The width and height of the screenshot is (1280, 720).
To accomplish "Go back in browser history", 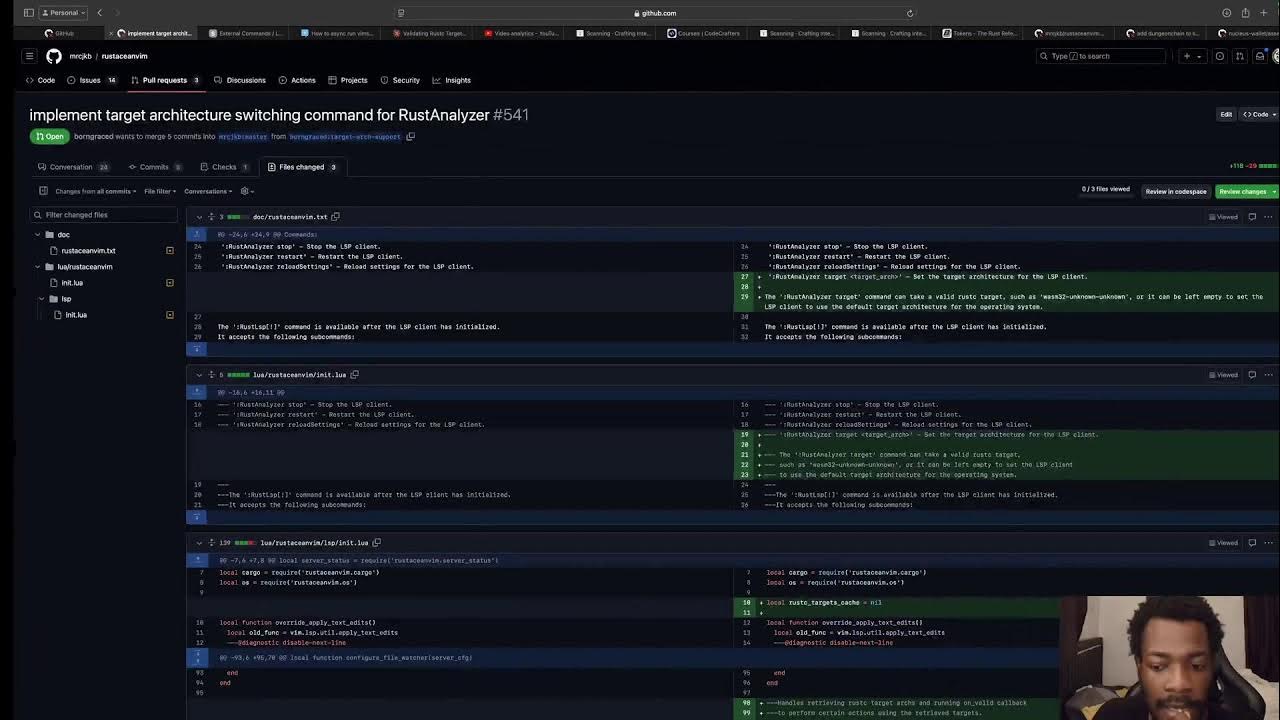I will (99, 13).
